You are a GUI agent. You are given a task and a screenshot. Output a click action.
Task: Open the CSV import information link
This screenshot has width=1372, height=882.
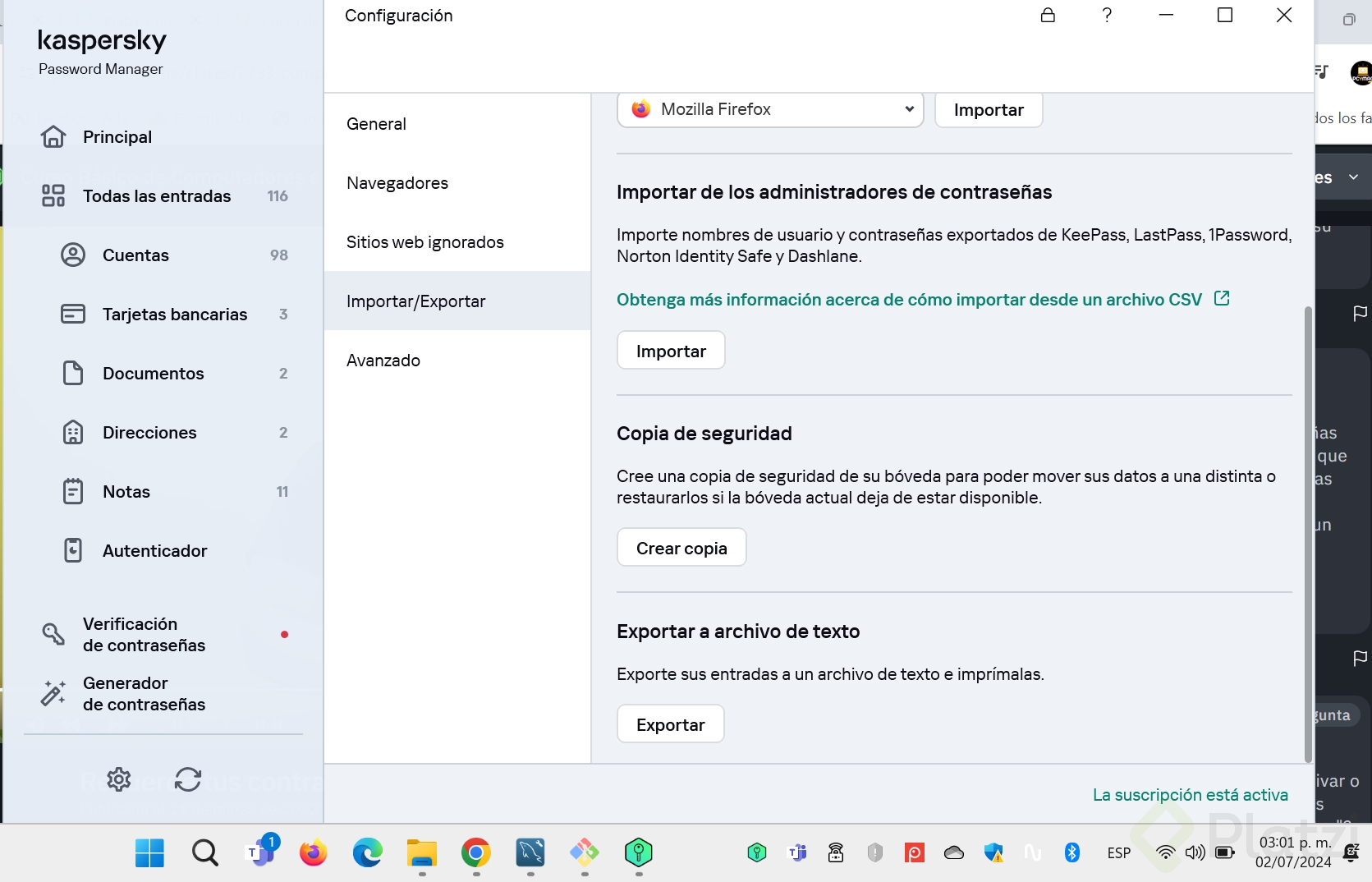point(909,300)
